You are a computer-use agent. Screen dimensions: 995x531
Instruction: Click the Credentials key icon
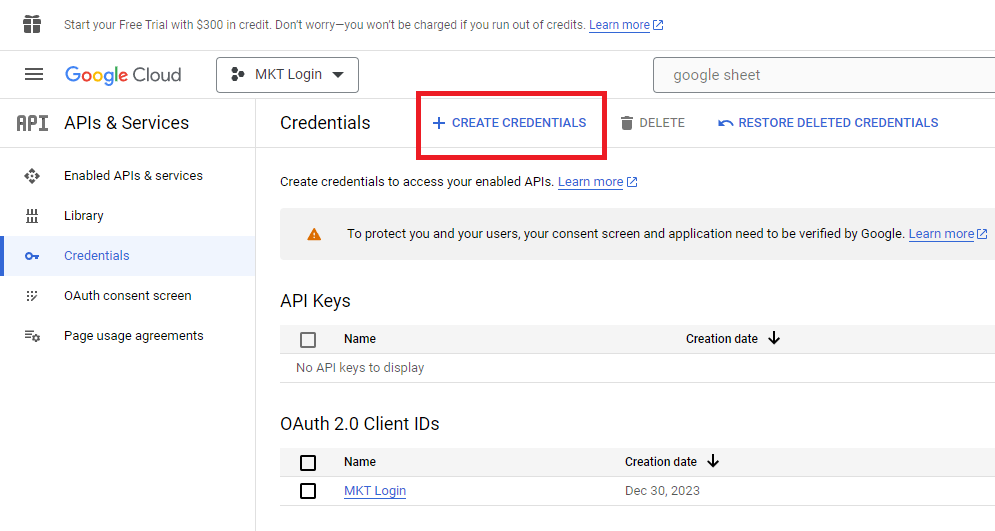[x=32, y=256]
